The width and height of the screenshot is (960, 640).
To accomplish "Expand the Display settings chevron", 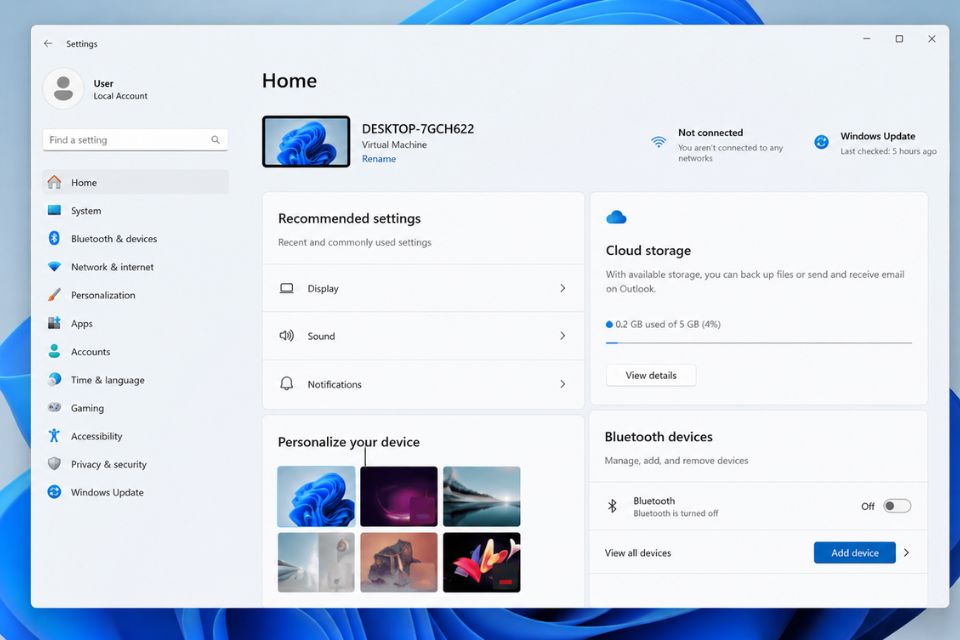I will pyautogui.click(x=563, y=288).
